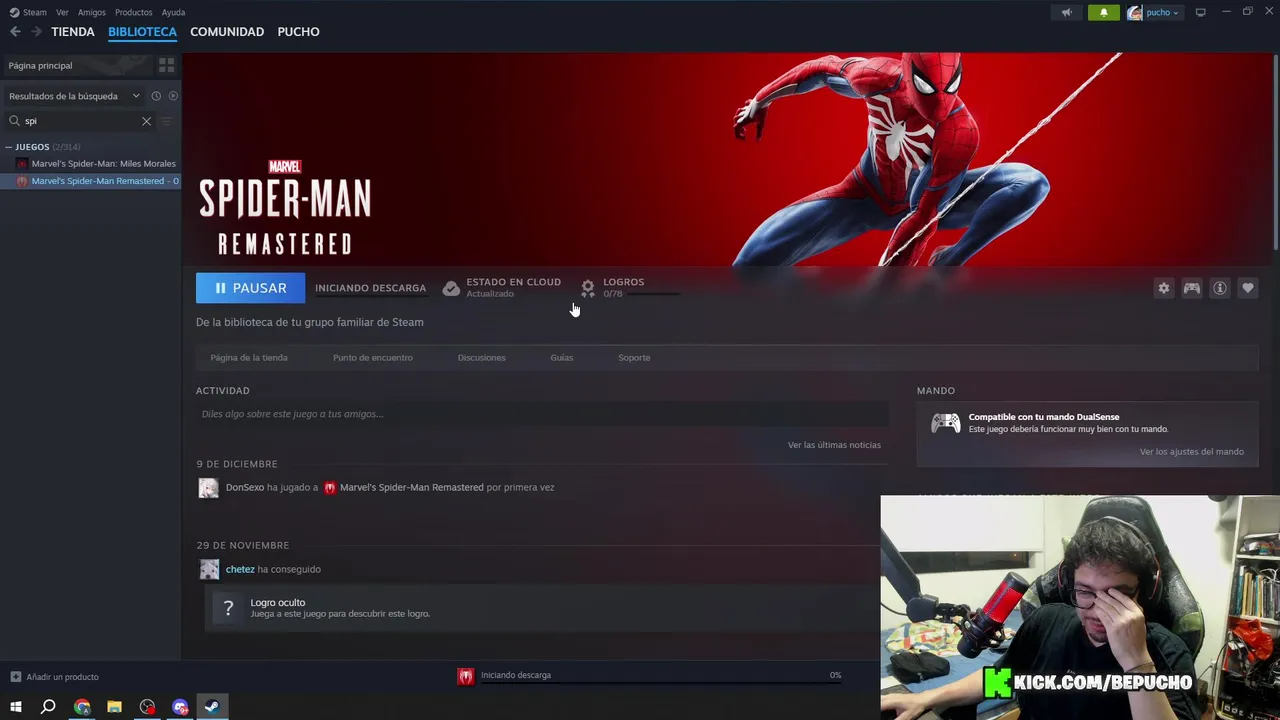Click Marvel's Spider-Man Remastered activity link
Image resolution: width=1280 pixels, height=720 pixels.
412,488
